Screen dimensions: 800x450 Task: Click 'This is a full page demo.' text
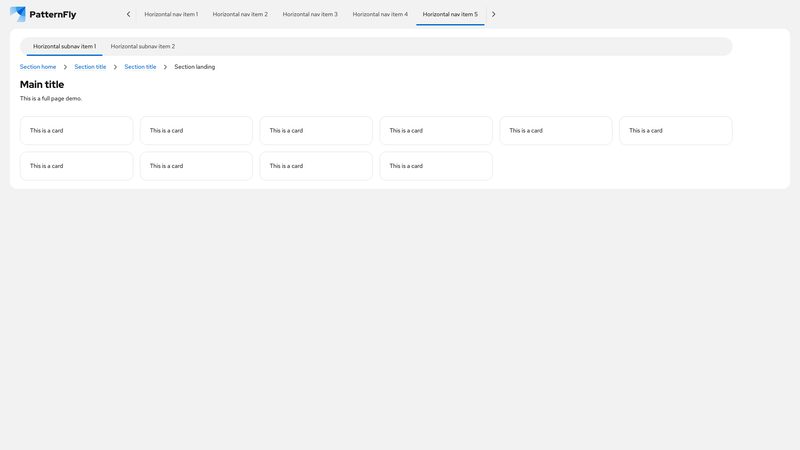click(x=51, y=98)
